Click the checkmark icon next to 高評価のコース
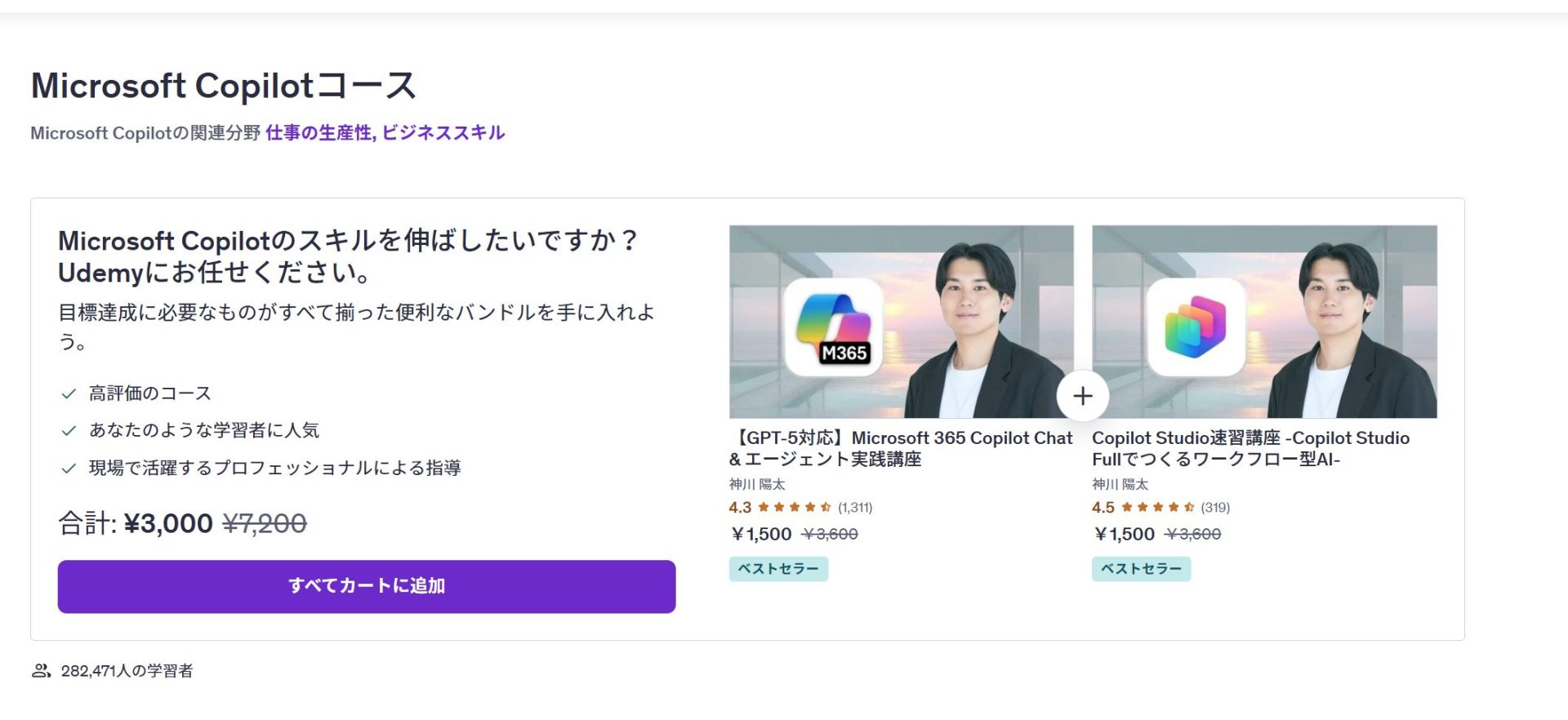This screenshot has height=720, width=1568. tap(69, 393)
